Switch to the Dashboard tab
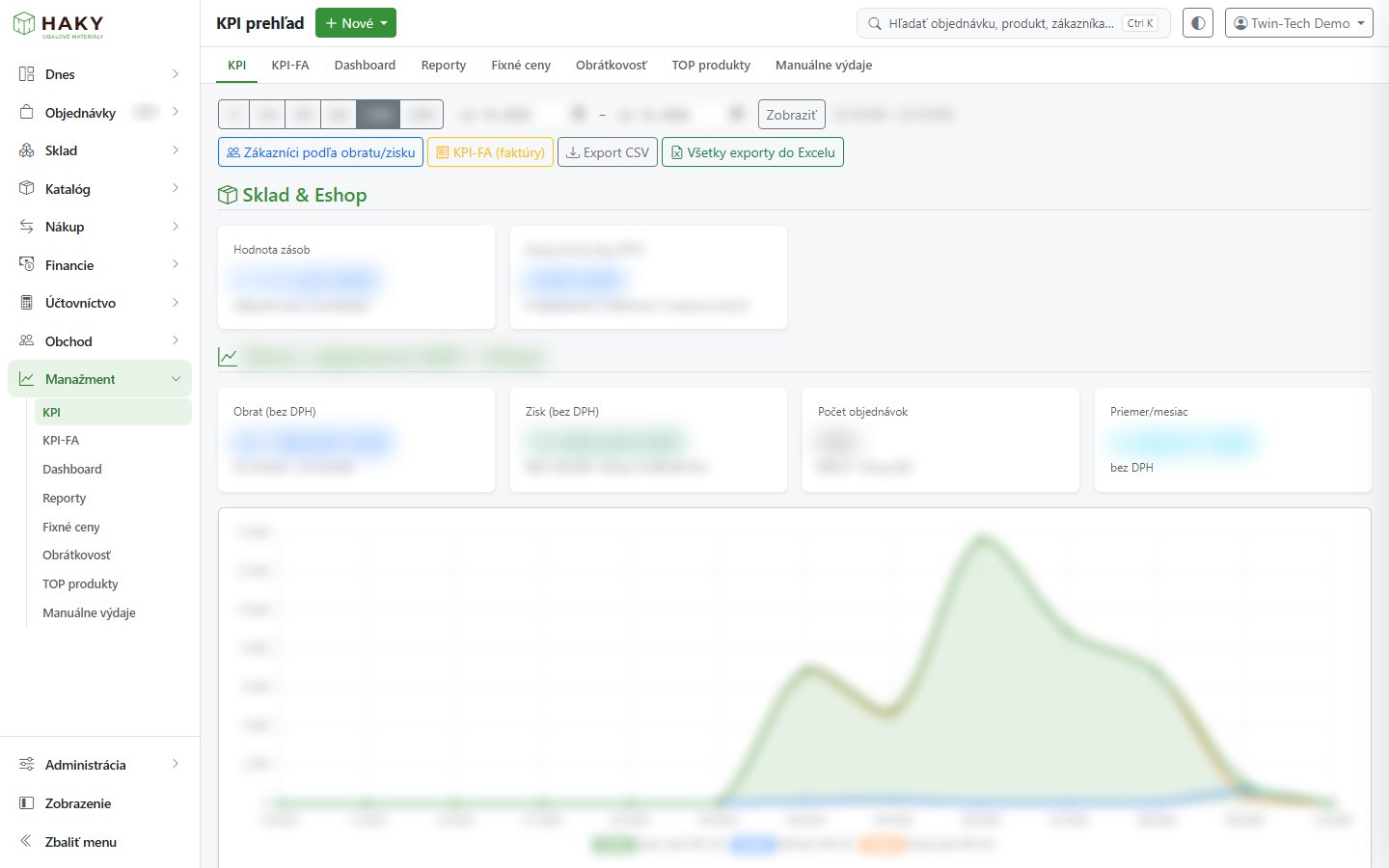The image size is (1389, 868). tap(365, 66)
